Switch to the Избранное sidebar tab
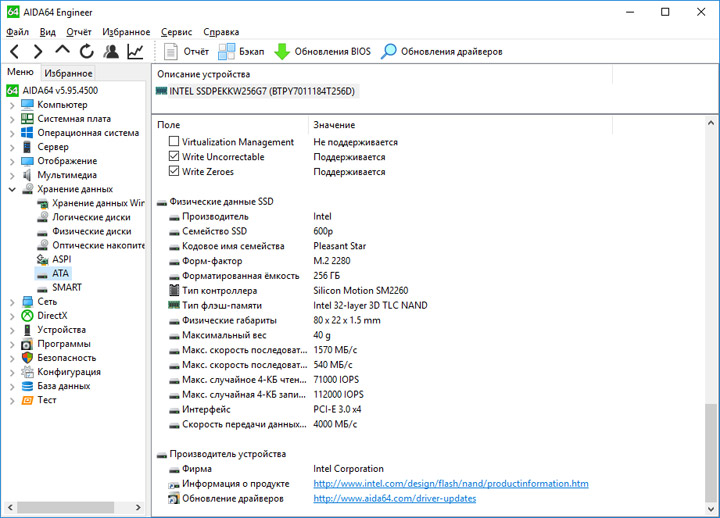 pyautogui.click(x=68, y=73)
